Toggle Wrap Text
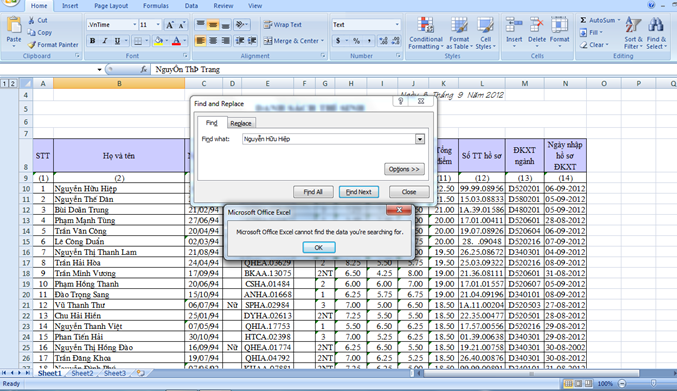Image resolution: width=677 pixels, height=391 pixels. pyautogui.click(x=283, y=25)
